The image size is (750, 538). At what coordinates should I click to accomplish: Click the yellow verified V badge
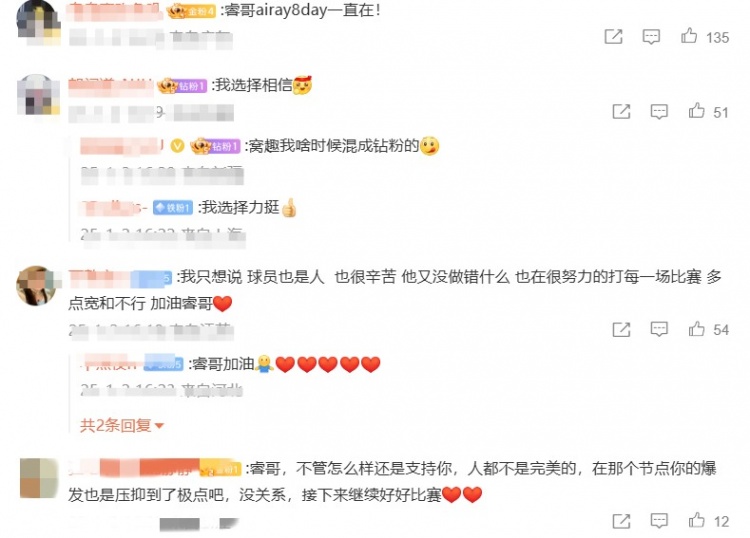pos(177,145)
